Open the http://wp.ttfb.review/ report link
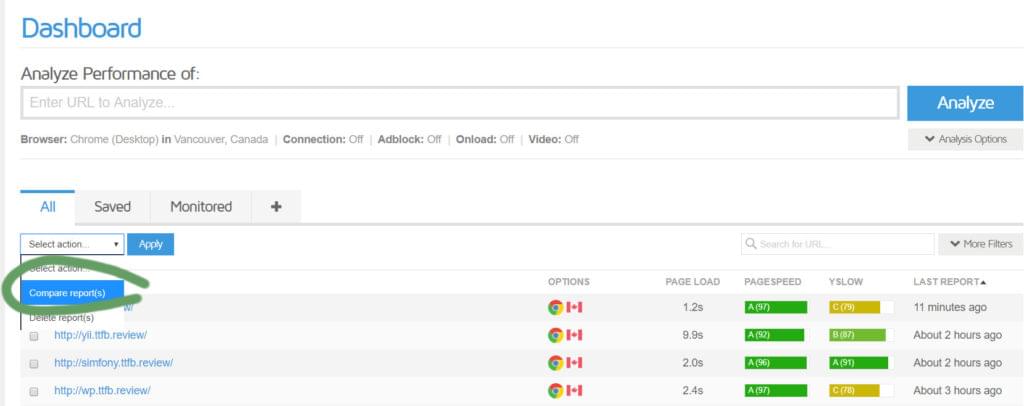The width and height of the screenshot is (1024, 406). point(102,390)
